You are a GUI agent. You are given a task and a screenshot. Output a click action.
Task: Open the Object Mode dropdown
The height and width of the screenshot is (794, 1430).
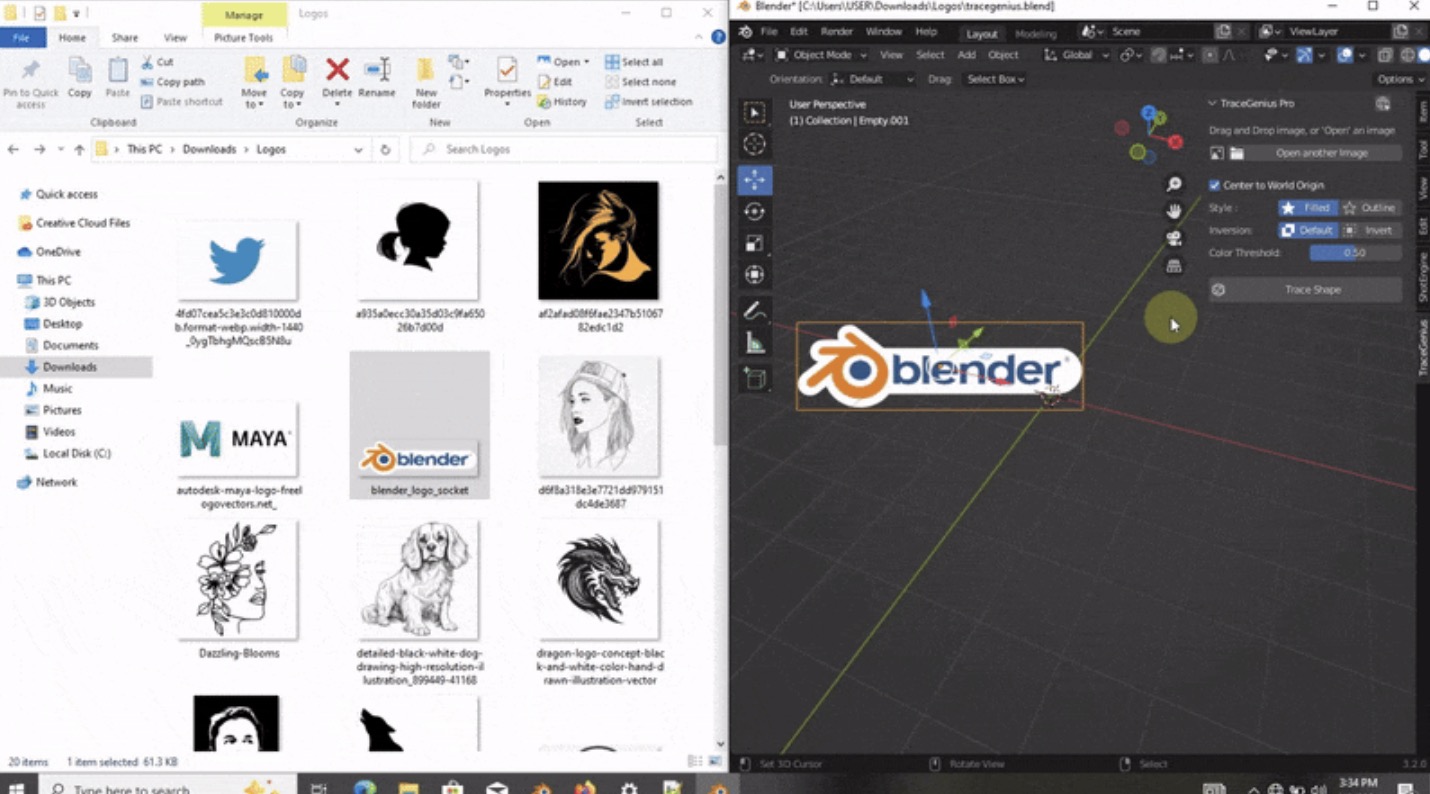coord(822,55)
